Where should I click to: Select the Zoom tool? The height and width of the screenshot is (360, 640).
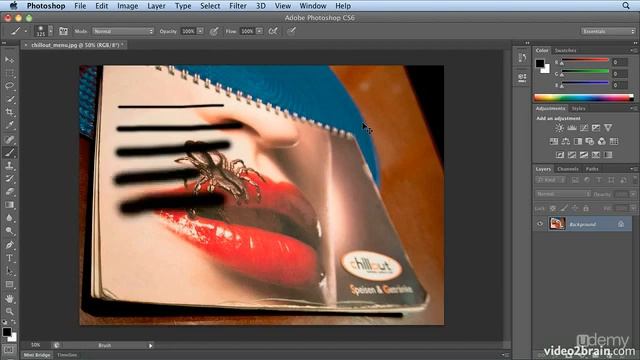[9, 311]
